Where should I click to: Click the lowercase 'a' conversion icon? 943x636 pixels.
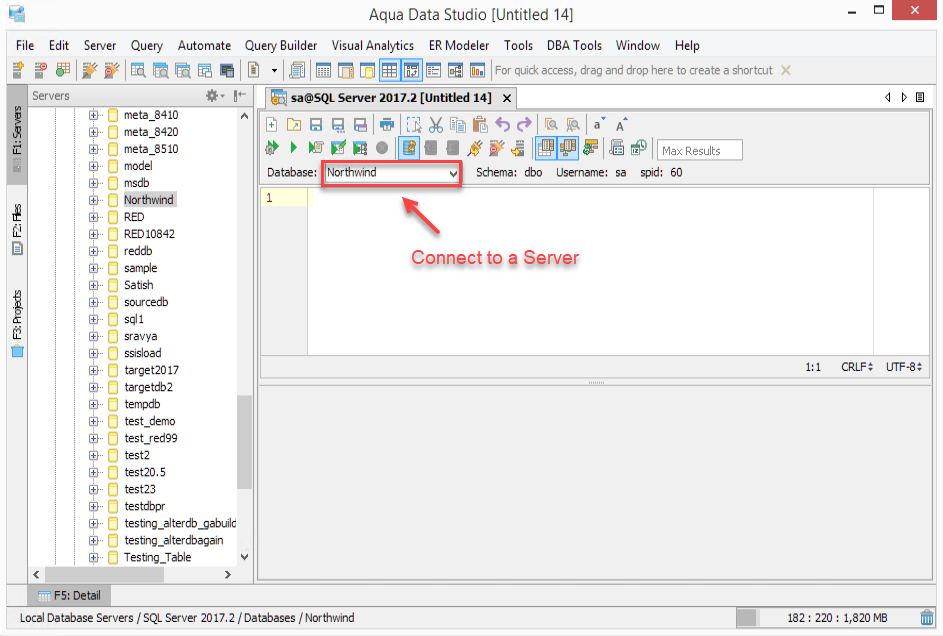click(x=598, y=124)
